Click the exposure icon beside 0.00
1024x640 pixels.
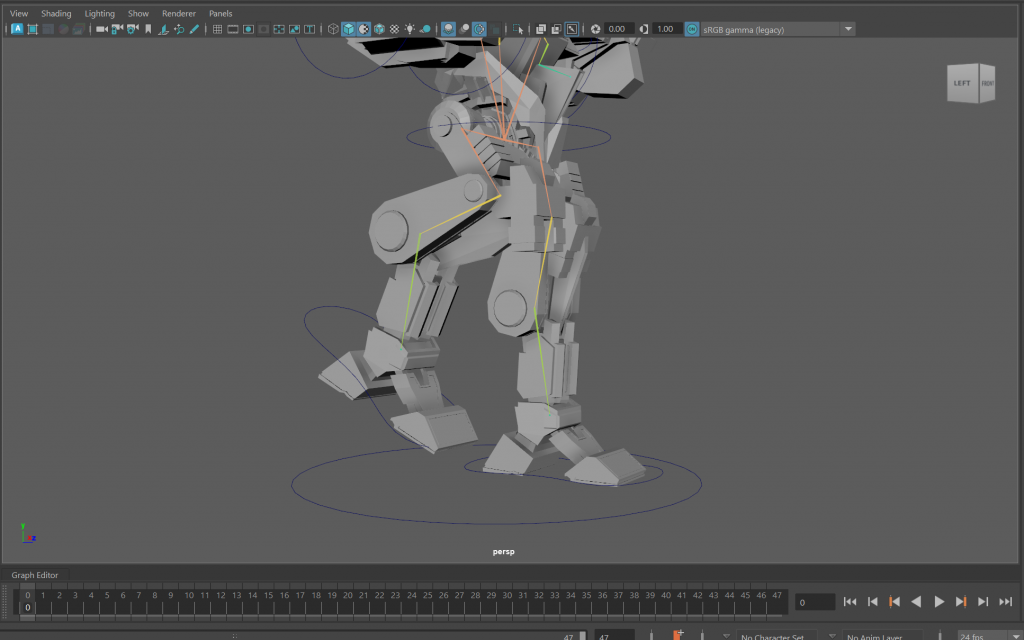pos(596,29)
